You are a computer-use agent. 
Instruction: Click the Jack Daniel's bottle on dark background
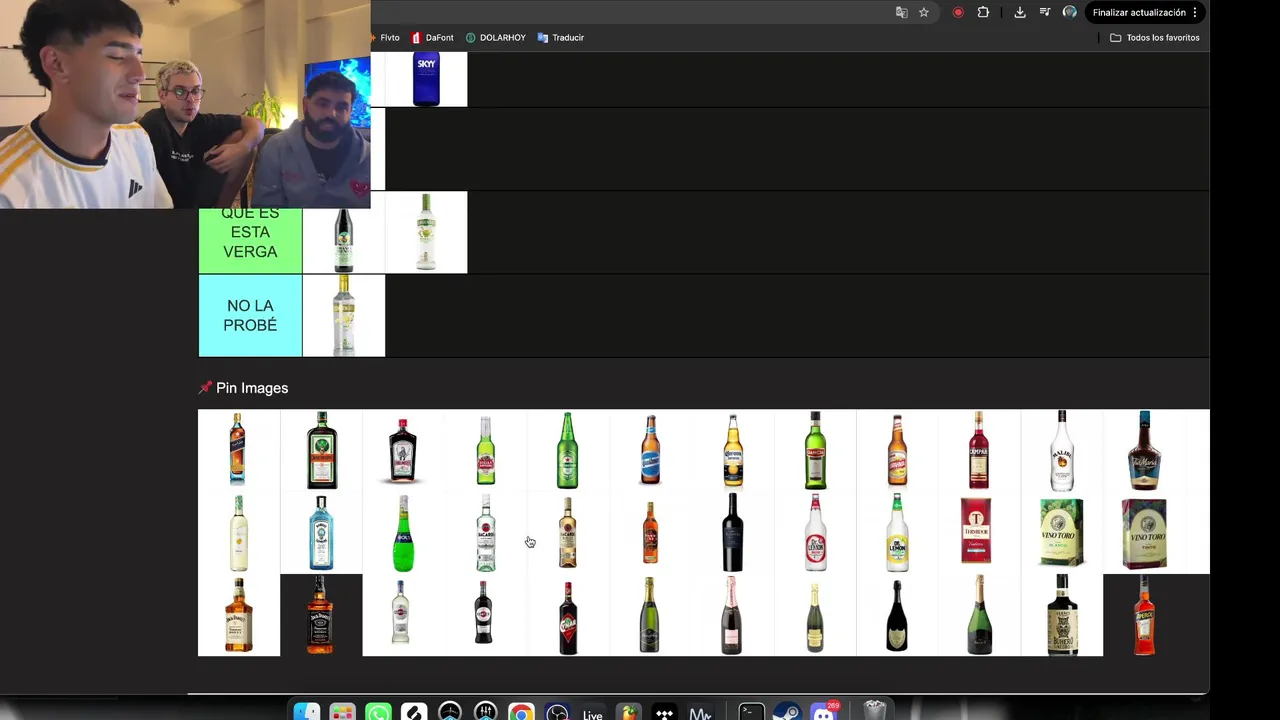pos(321,615)
